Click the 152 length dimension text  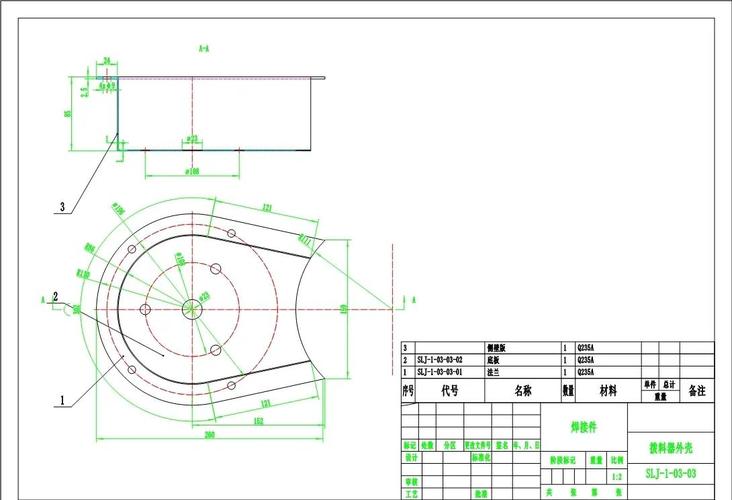point(258,421)
